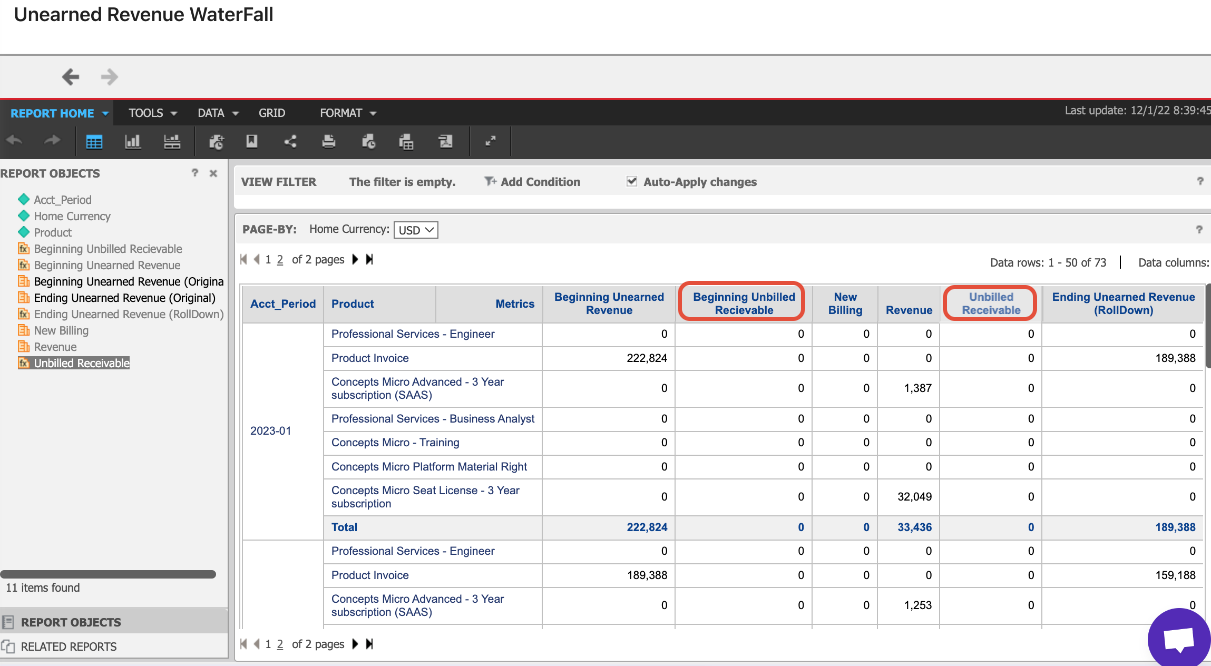Click the New Billing column header
The height and width of the screenshot is (666, 1211).
845,304
